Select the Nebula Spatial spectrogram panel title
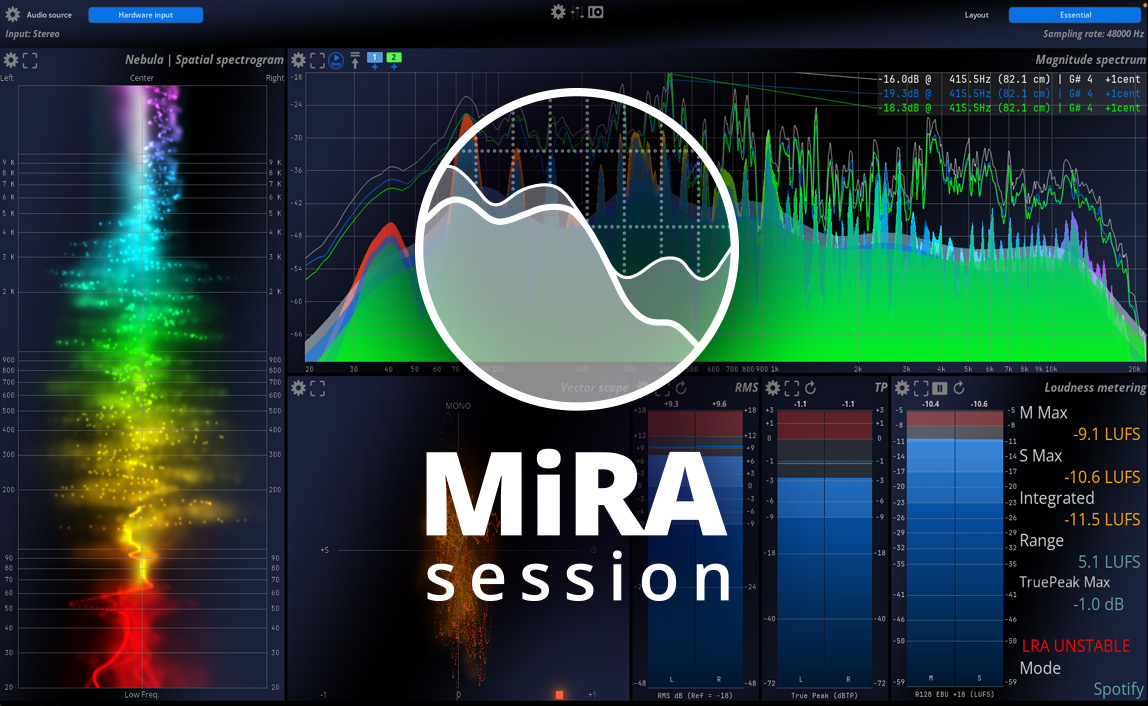Image resolution: width=1148 pixels, height=706 pixels. [205, 60]
